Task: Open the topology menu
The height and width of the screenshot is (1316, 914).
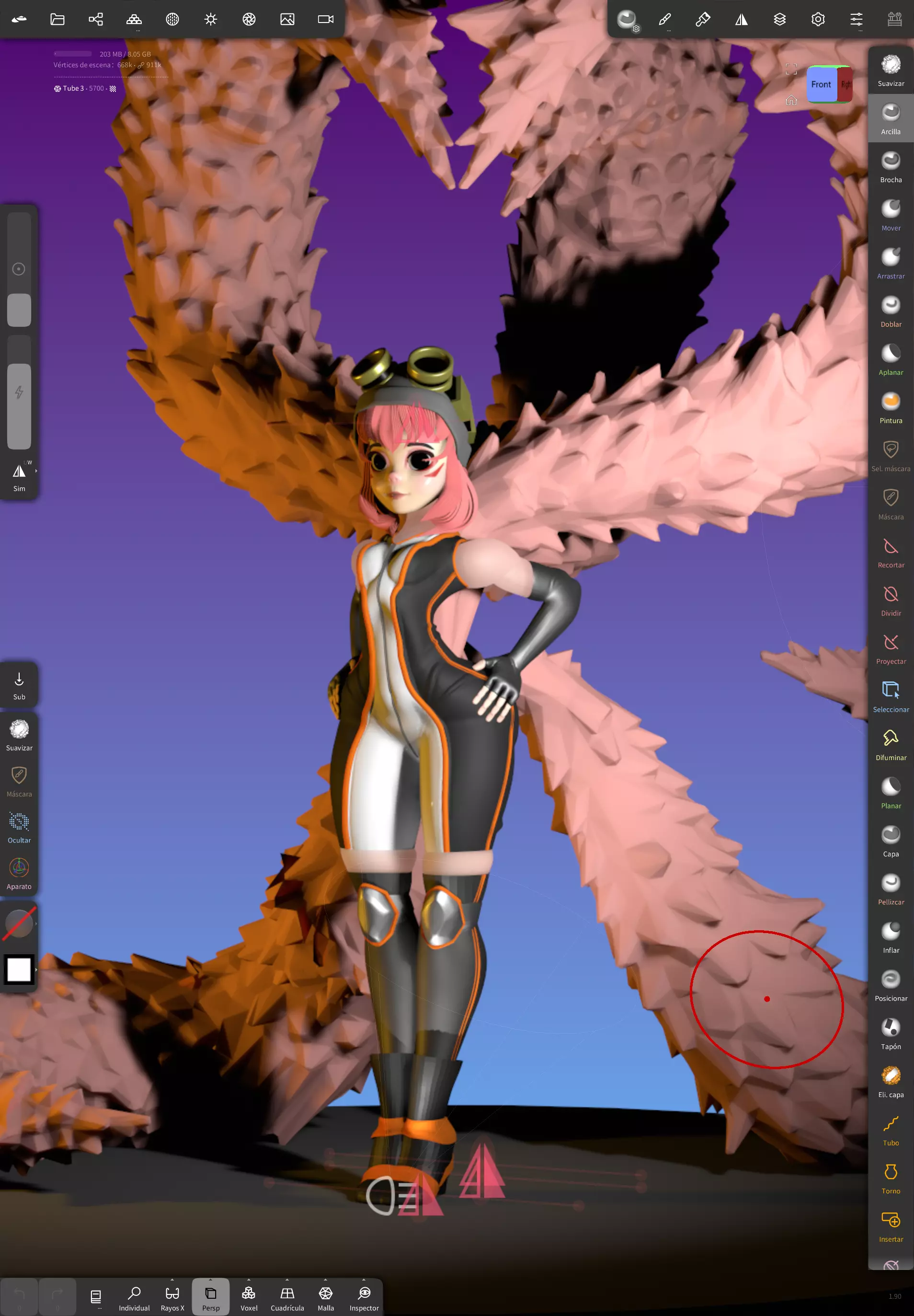Action: [x=134, y=20]
